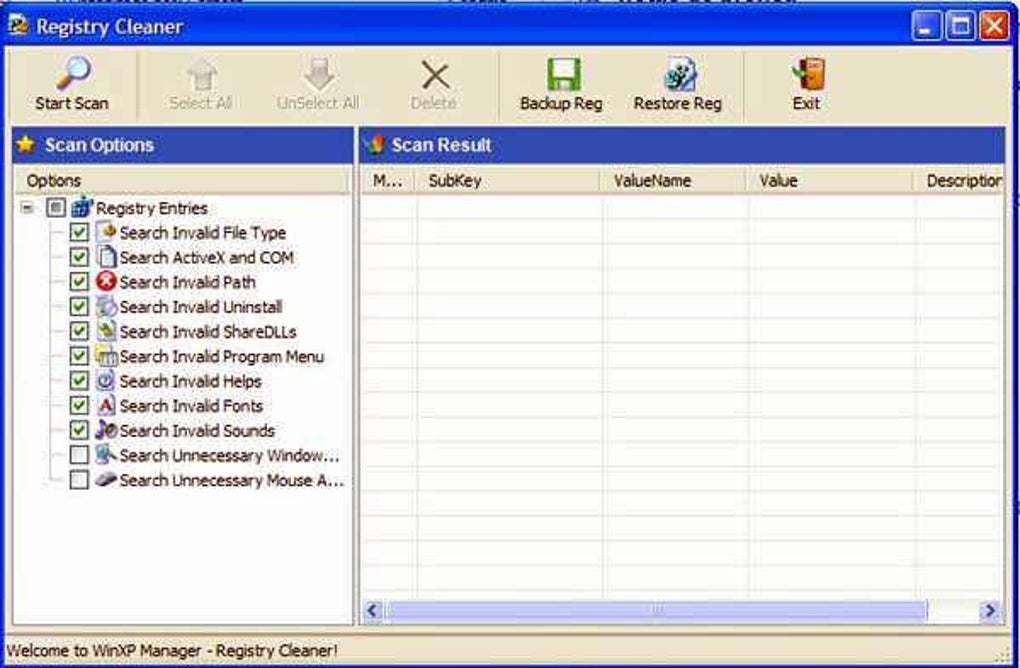Click the Invalid Fonts letter A icon

106,405
